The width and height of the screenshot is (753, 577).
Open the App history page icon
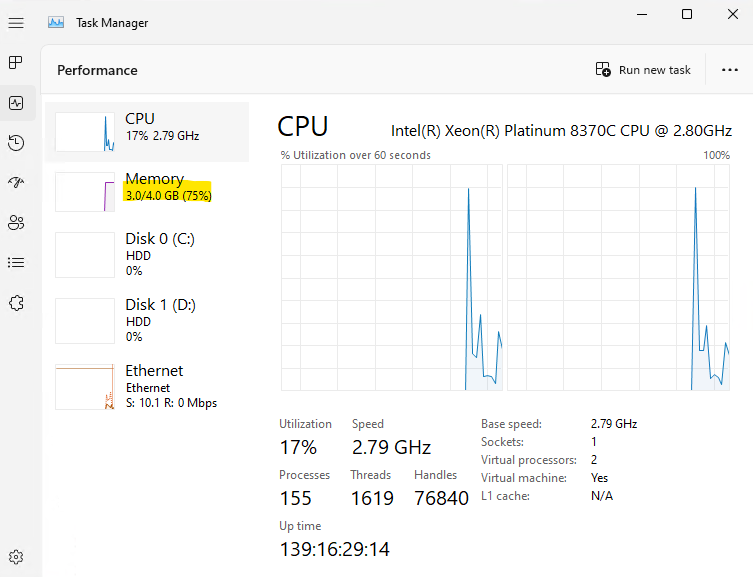click(16, 143)
